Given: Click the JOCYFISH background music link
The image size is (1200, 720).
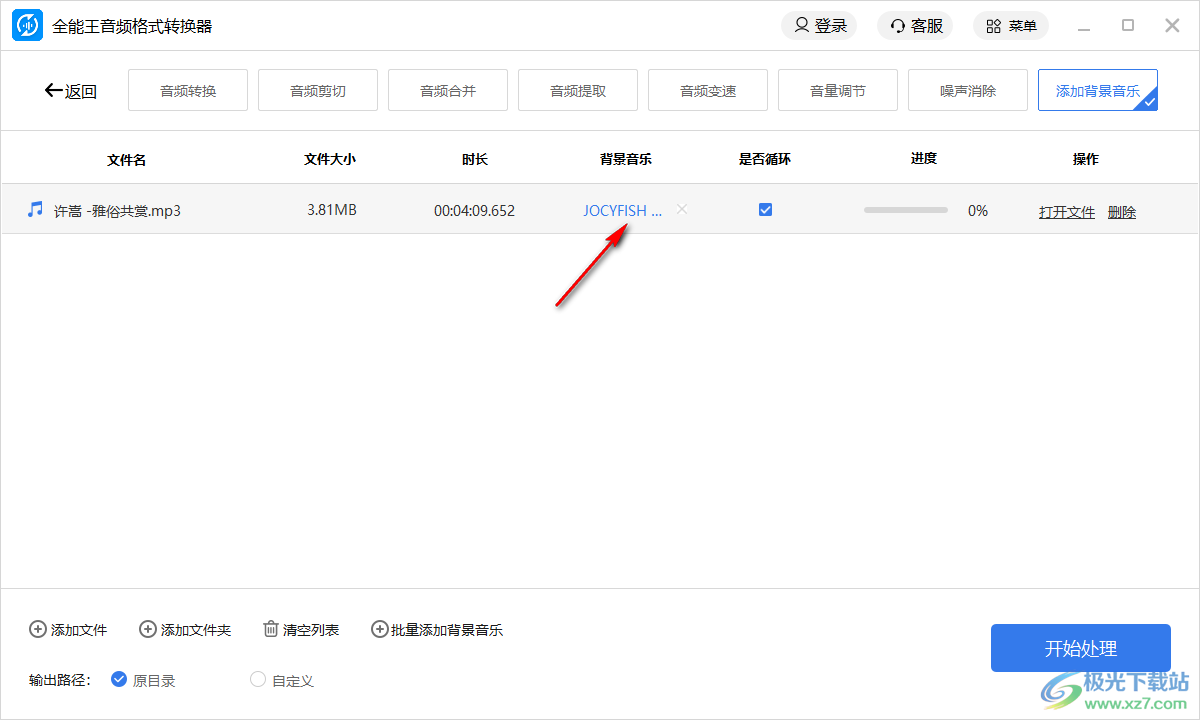Looking at the screenshot, I should pyautogui.click(x=622, y=211).
